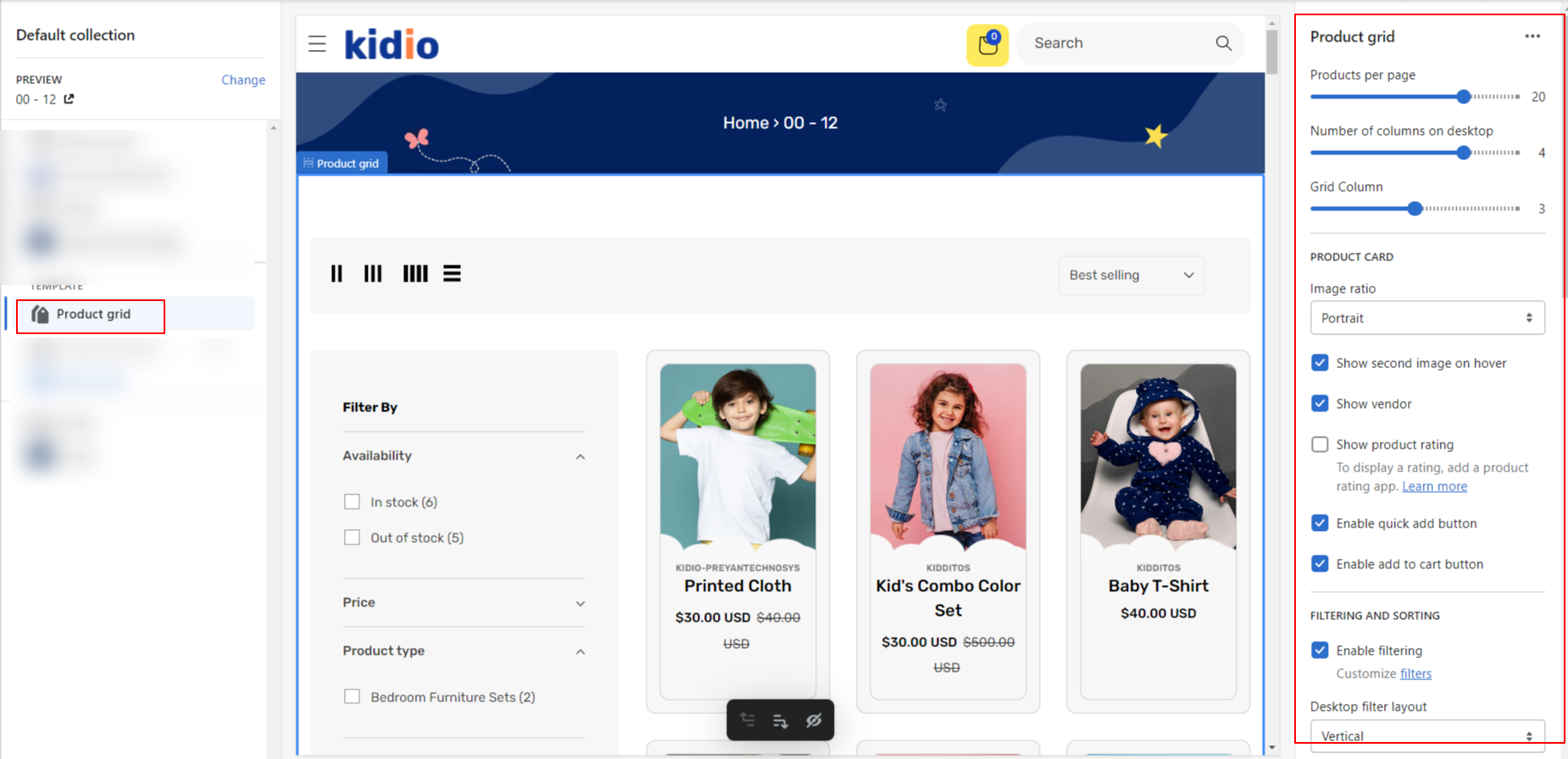Open Kid's Combo Color Set product title
The width and height of the screenshot is (1568, 759).
tap(948, 598)
